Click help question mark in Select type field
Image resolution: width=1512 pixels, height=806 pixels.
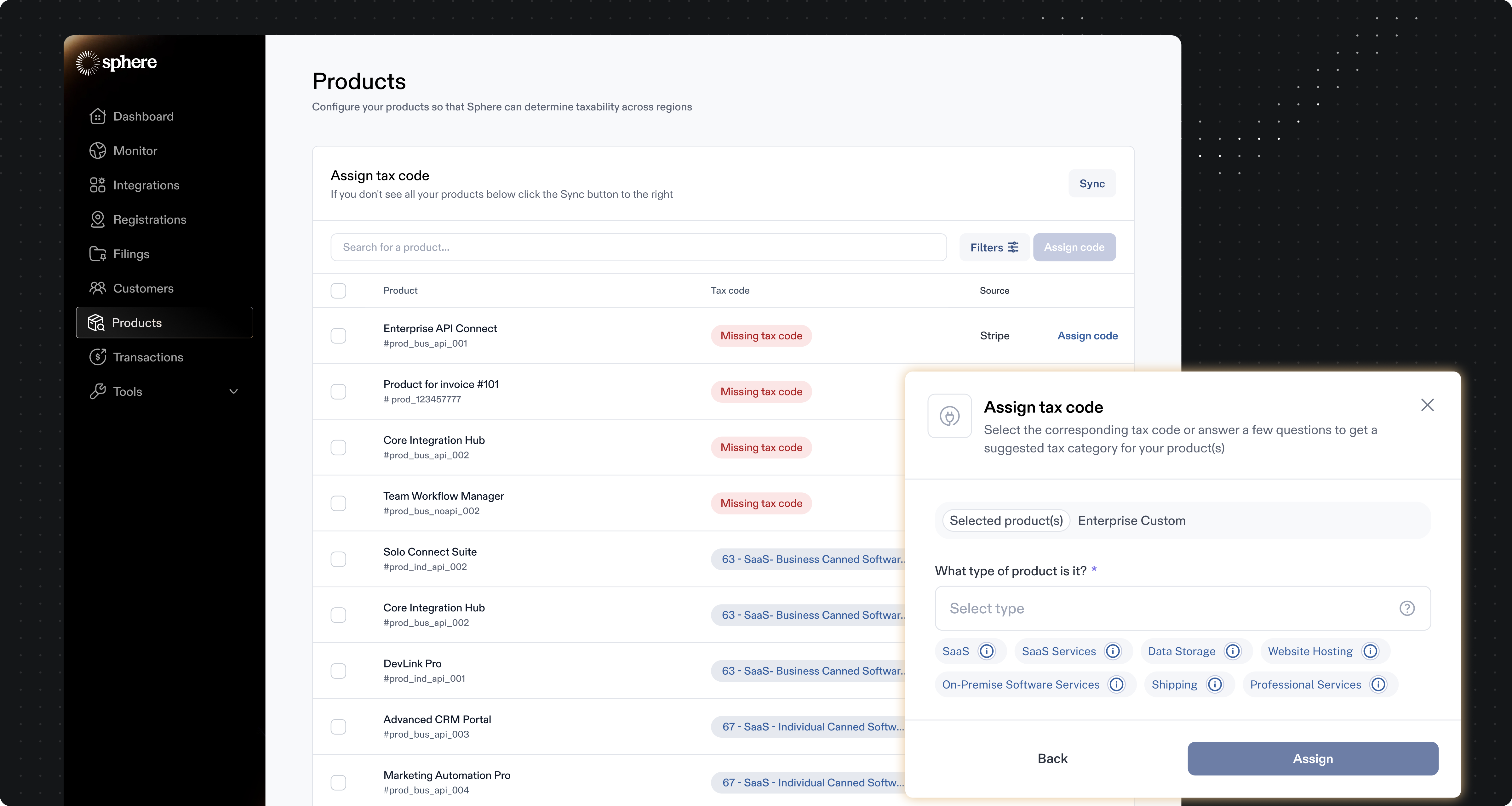[x=1407, y=608]
